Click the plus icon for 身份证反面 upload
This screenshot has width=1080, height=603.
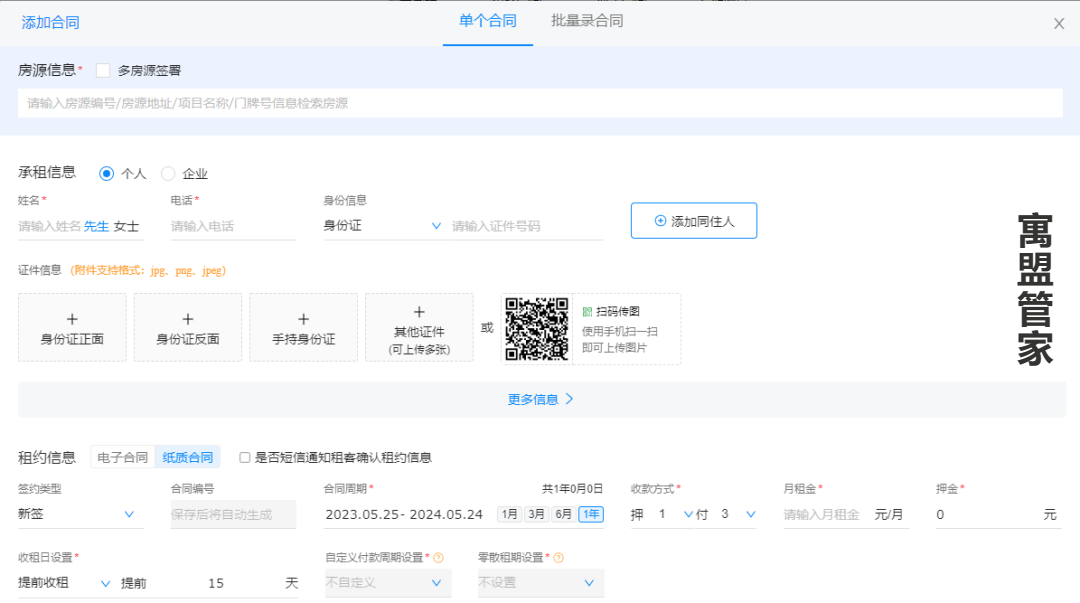[x=188, y=319]
